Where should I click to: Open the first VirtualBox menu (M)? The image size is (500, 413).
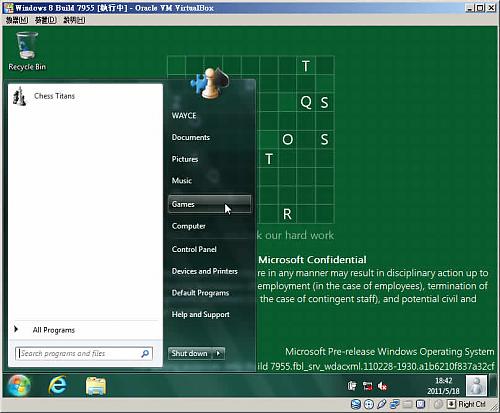coord(17,20)
